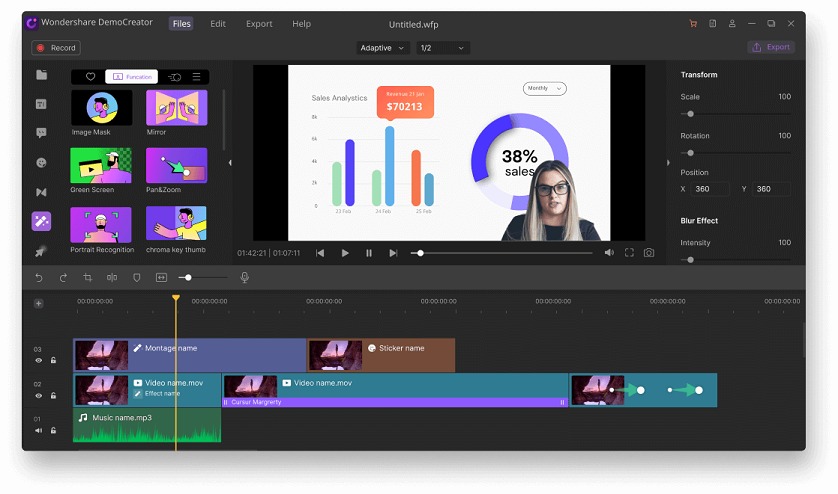The width and height of the screenshot is (838, 494).
Task: Mute audio track 01
Action: (38, 430)
